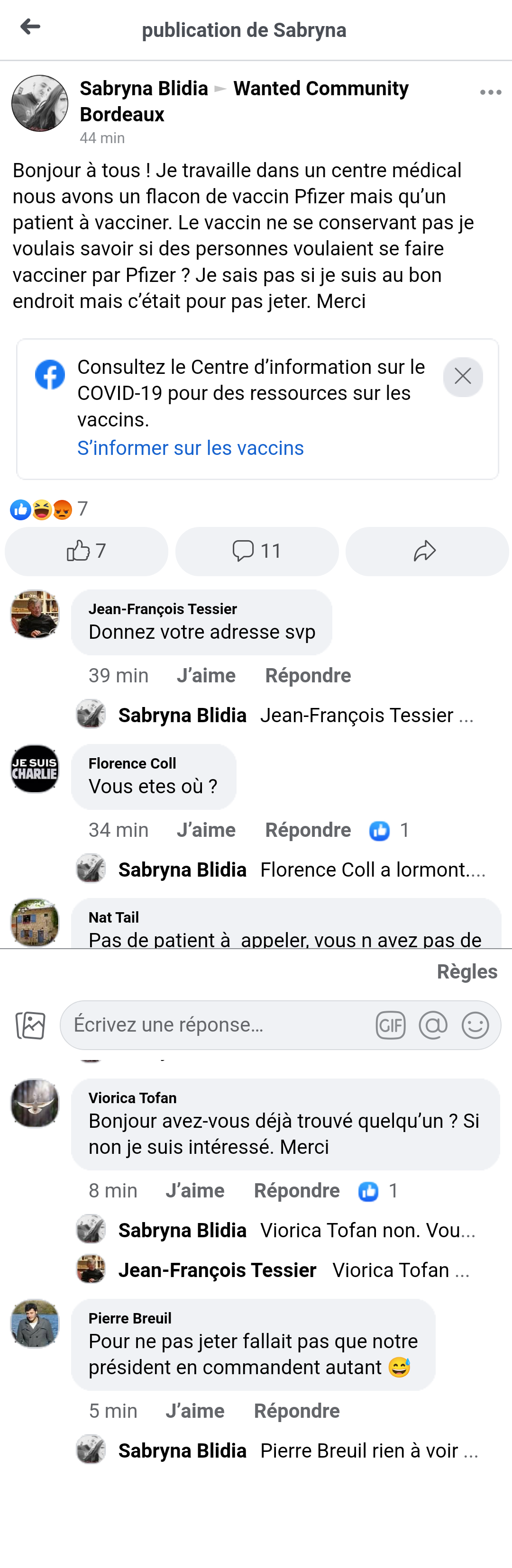
Task: Expand Sabryna's reply to Jean-François Tessier
Action: pyautogui.click(x=366, y=715)
